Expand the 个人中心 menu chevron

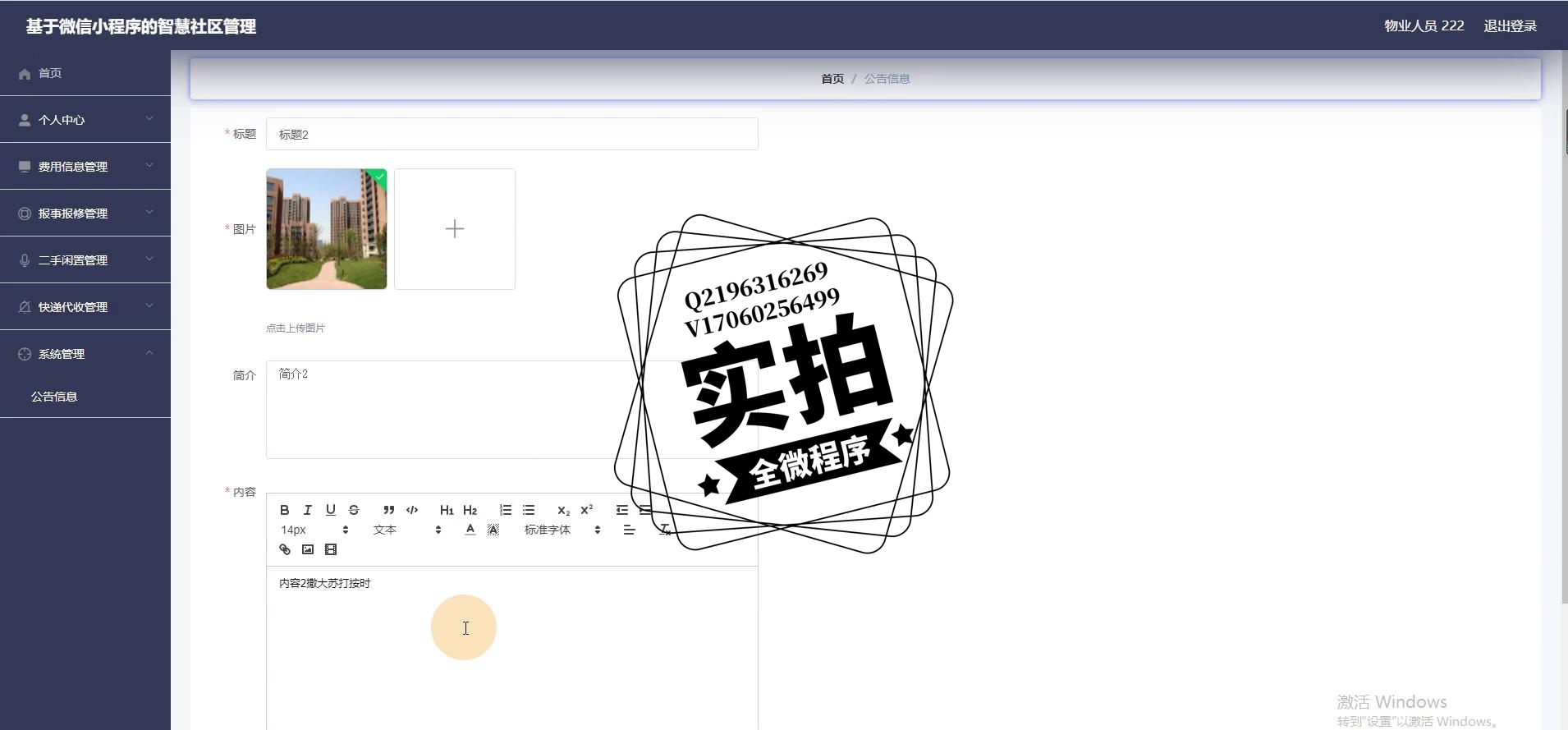point(149,119)
